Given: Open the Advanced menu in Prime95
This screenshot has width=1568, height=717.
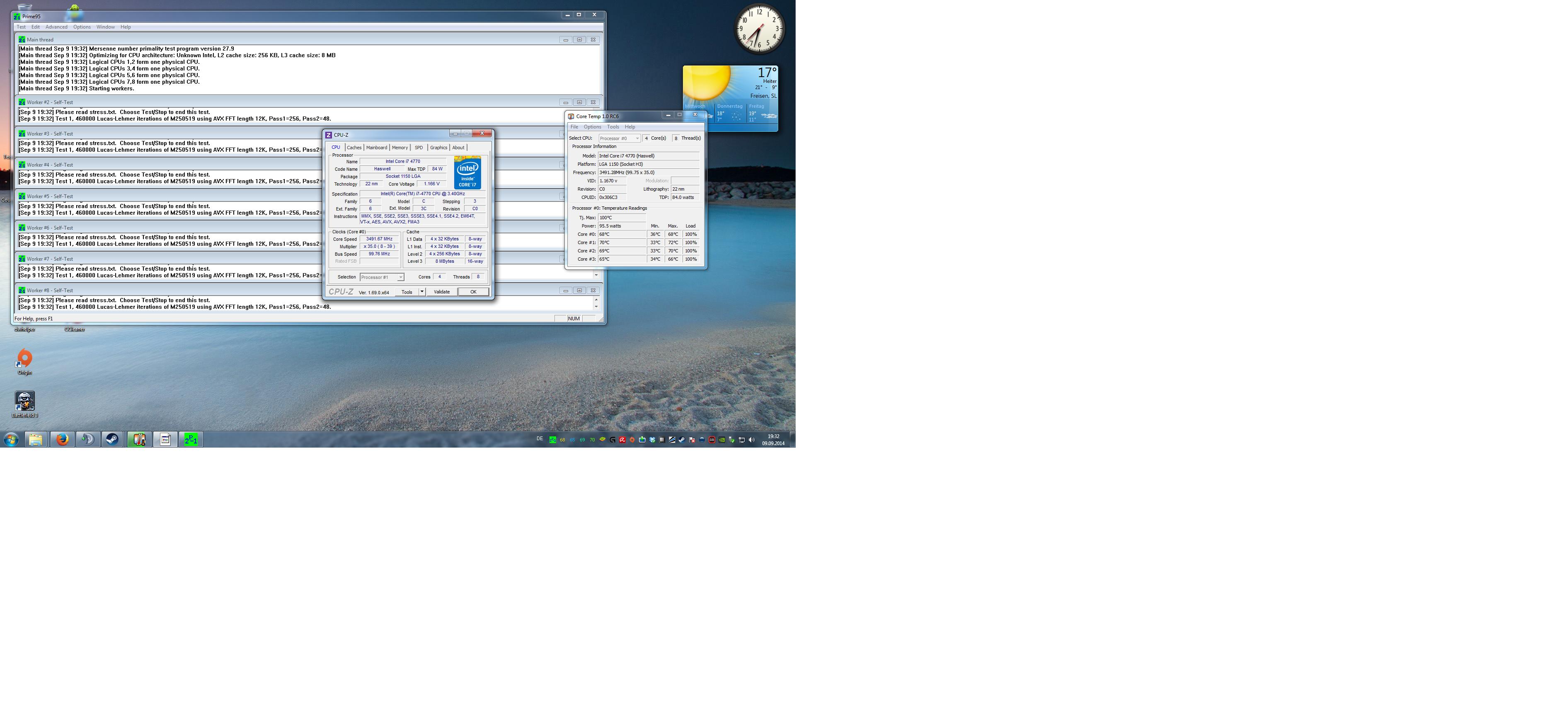Looking at the screenshot, I should click(56, 27).
